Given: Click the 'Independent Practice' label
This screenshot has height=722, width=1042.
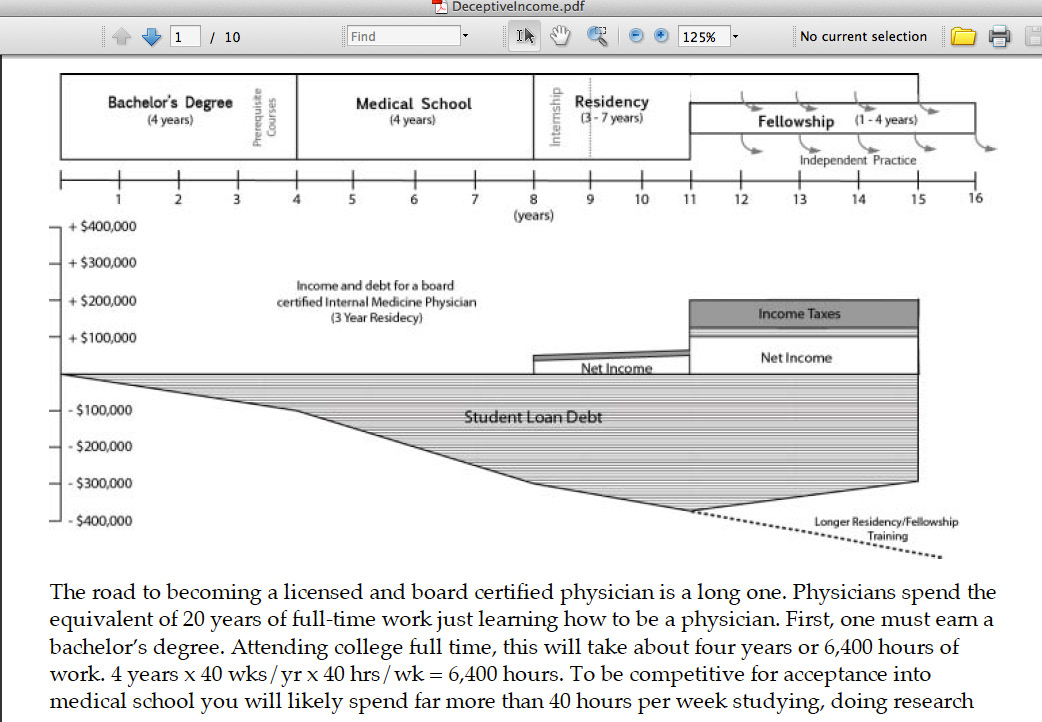Looking at the screenshot, I should (x=857, y=160).
